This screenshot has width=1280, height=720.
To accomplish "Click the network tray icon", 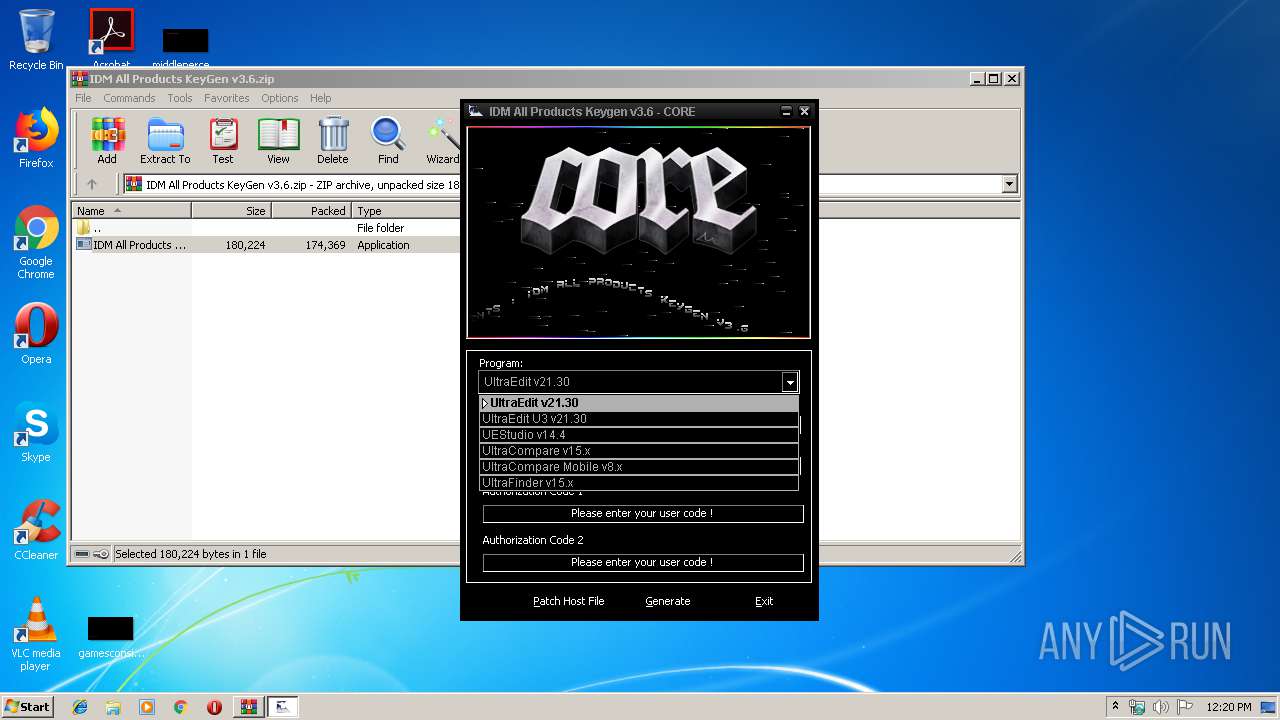I will pyautogui.click(x=1137, y=707).
